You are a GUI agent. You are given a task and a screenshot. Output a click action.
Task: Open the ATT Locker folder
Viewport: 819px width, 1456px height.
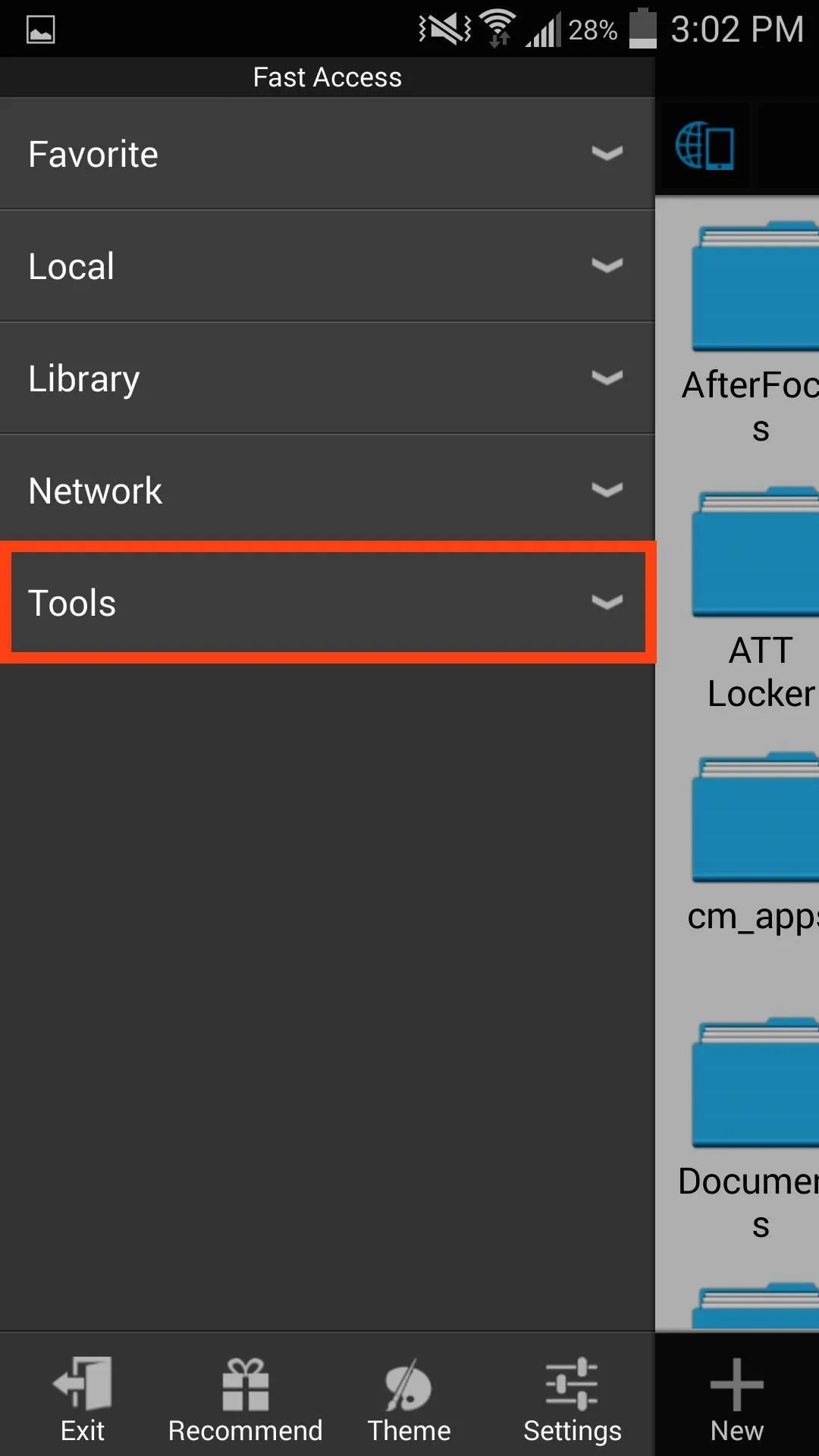click(x=755, y=552)
